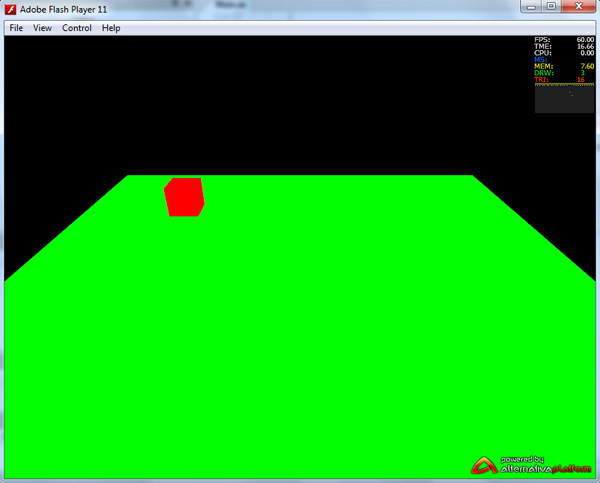Click the Adobe Flash Player 11 title text

point(64,9)
